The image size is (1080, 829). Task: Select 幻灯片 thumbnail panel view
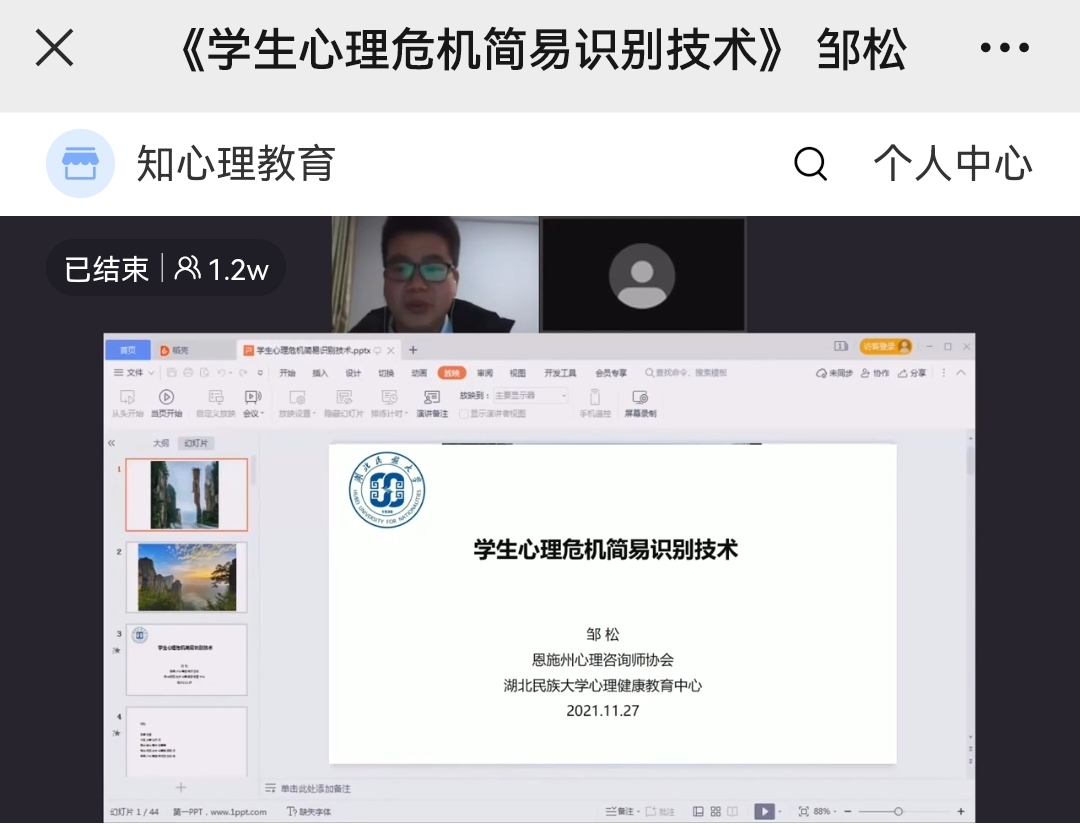(x=195, y=443)
